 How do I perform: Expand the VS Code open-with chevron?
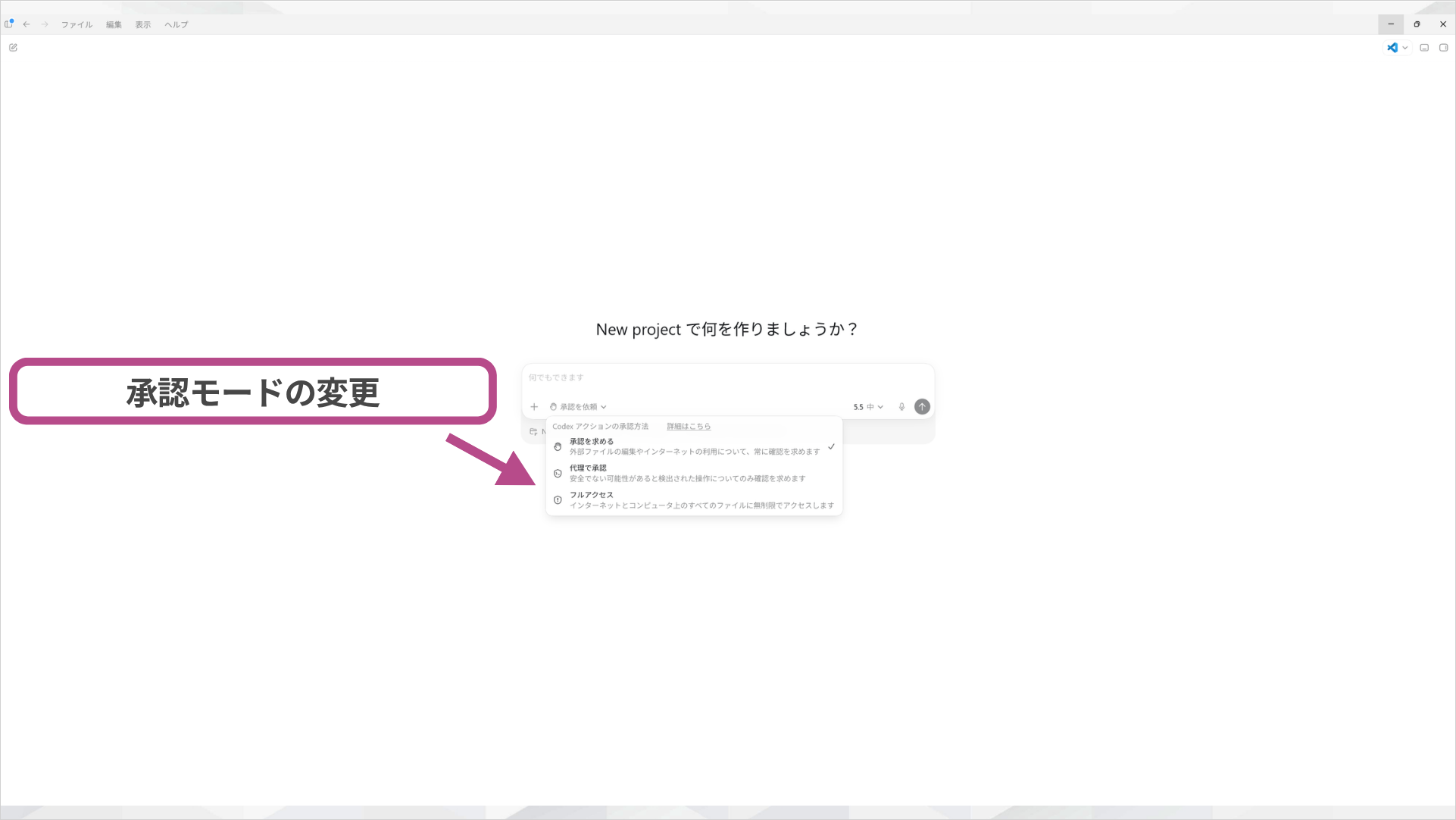[x=1405, y=48]
